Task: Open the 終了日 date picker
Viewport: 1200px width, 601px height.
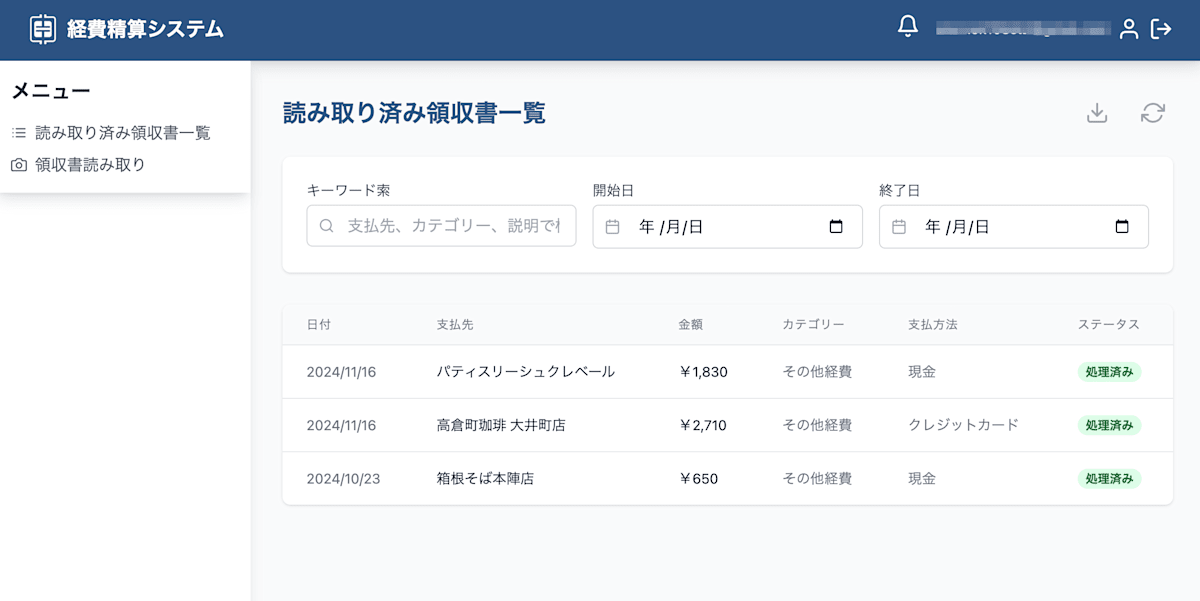Action: pos(1122,227)
